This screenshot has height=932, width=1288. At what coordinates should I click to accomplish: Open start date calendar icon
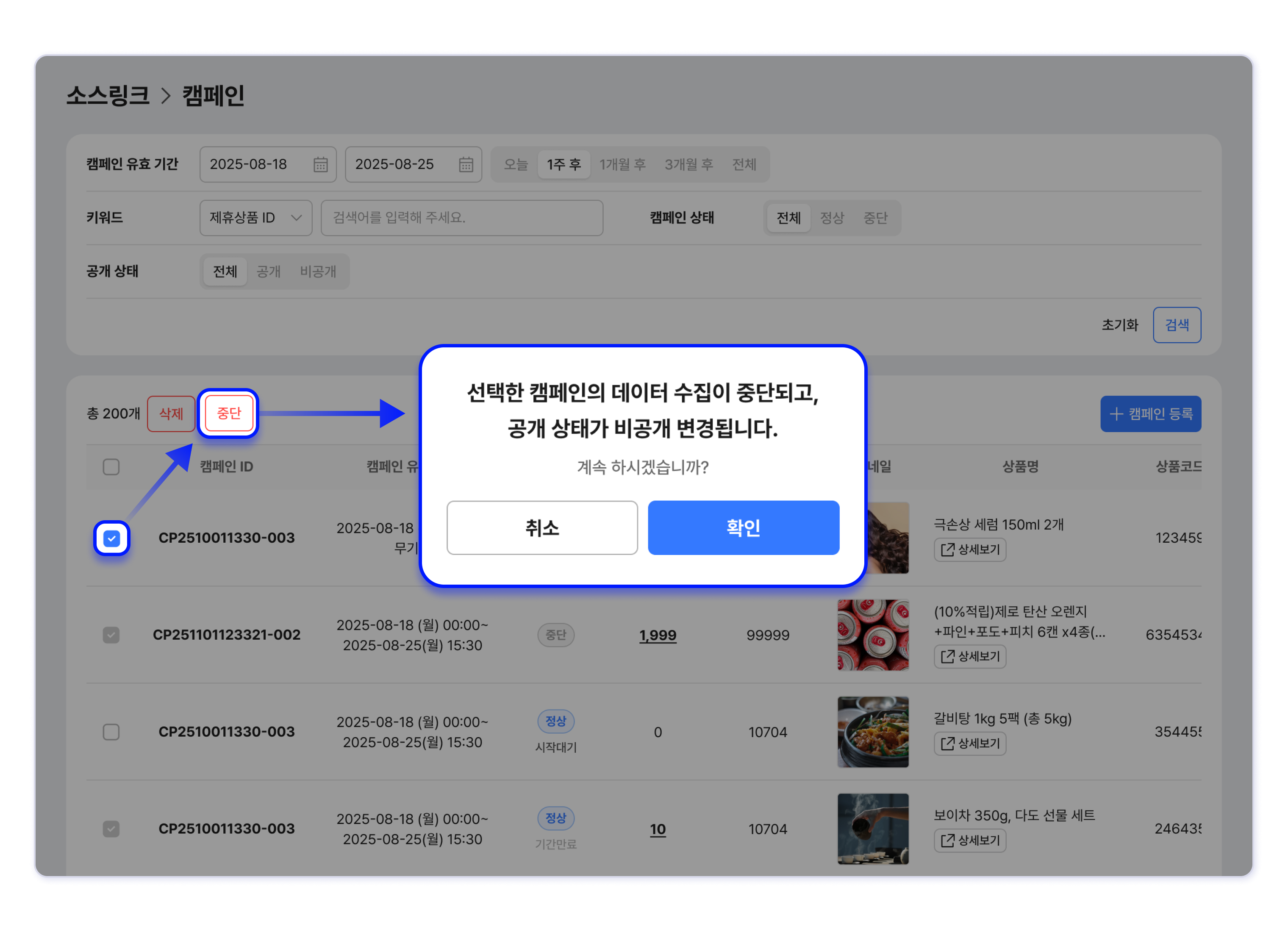[320, 165]
